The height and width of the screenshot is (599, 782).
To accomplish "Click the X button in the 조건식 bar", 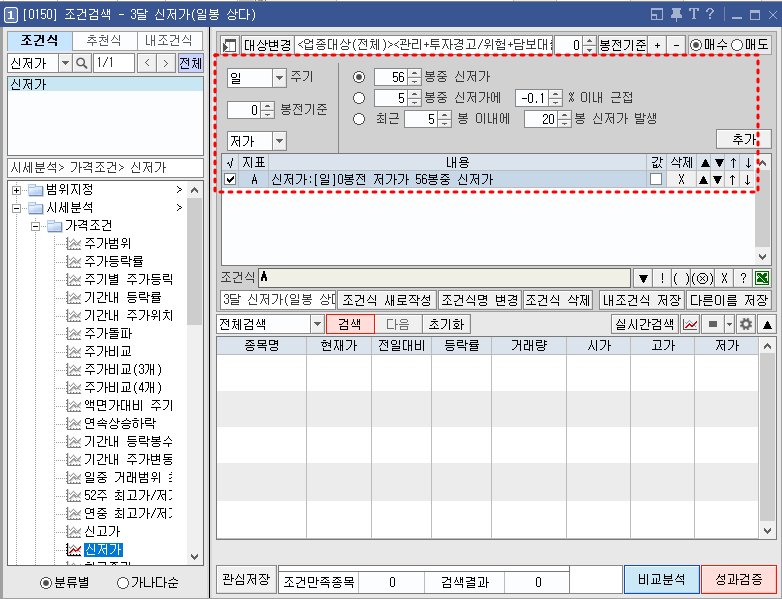I will [724, 278].
